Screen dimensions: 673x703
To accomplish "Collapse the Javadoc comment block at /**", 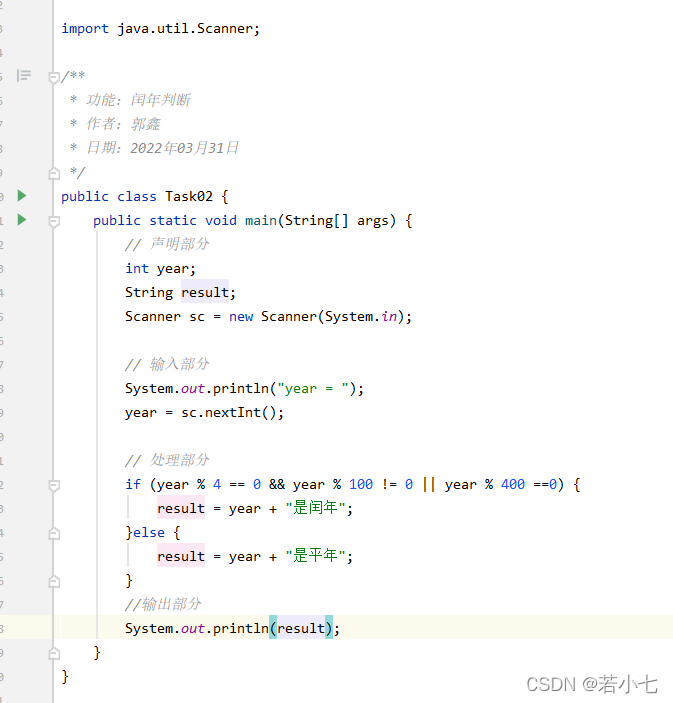I will pos(54,78).
